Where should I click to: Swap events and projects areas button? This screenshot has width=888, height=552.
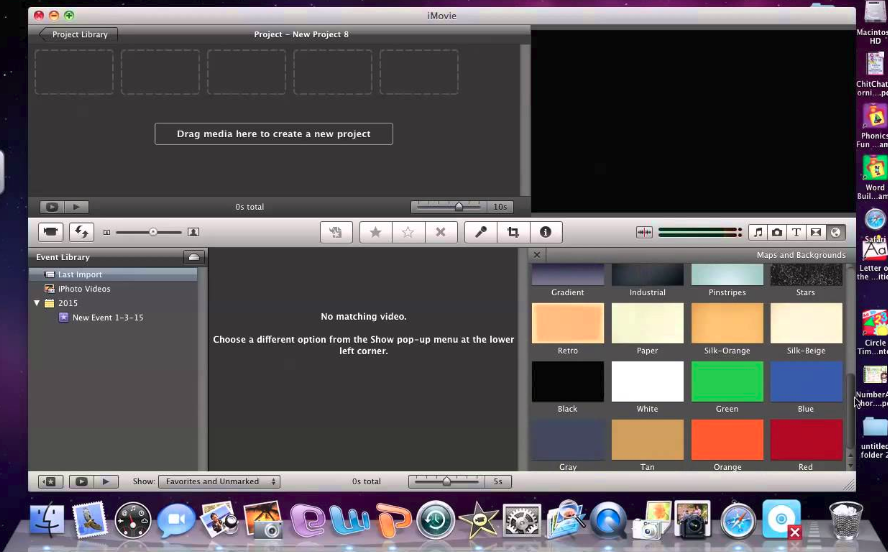pos(82,232)
